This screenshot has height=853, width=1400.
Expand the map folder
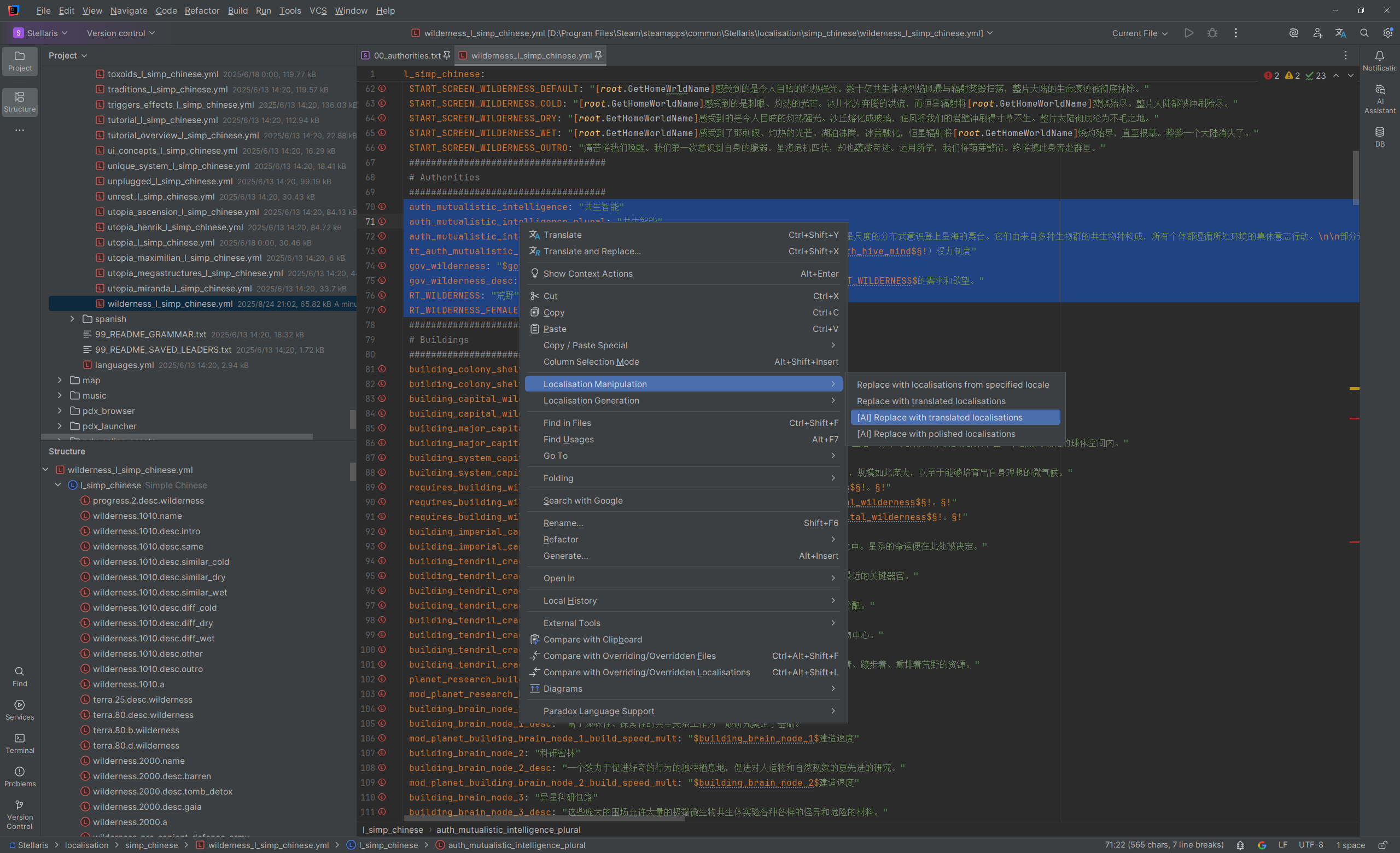point(60,380)
